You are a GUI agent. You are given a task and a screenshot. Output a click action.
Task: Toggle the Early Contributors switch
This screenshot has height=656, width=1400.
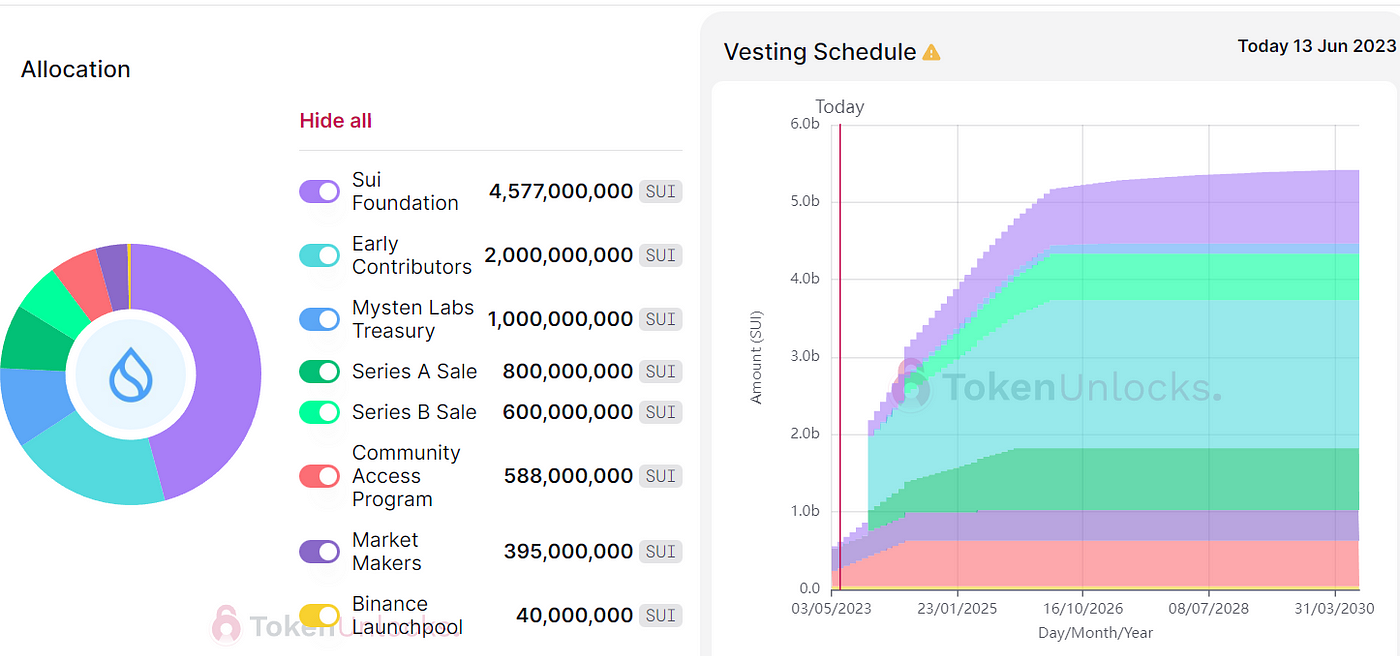point(319,255)
